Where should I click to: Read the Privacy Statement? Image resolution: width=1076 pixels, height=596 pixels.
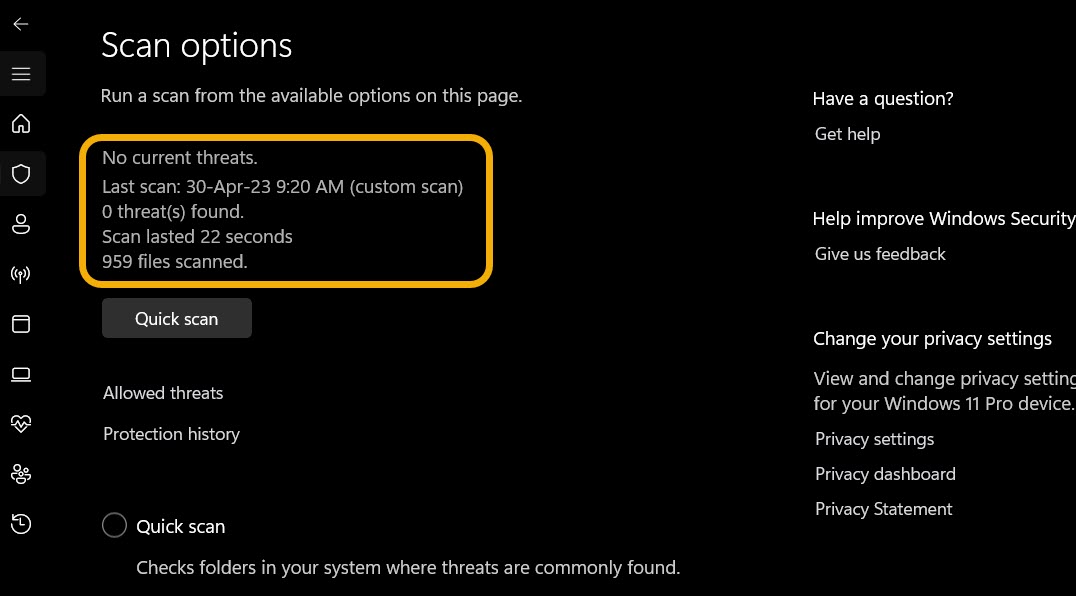(883, 508)
